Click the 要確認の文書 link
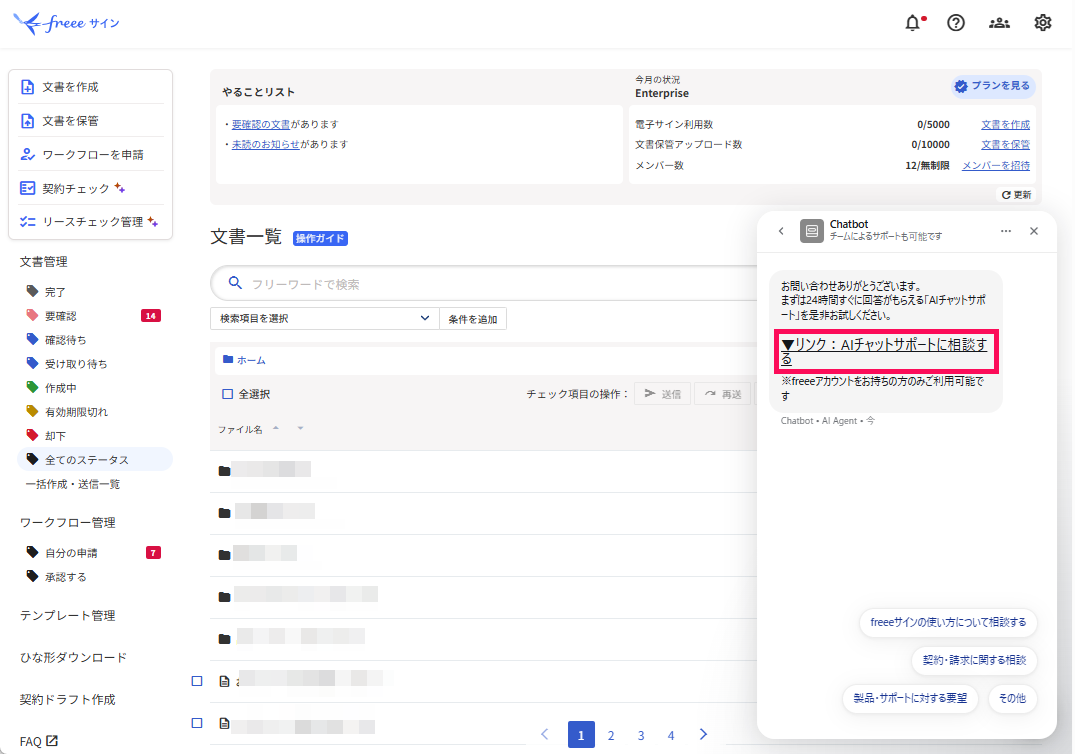The width and height of the screenshot is (1075, 754). (261, 124)
